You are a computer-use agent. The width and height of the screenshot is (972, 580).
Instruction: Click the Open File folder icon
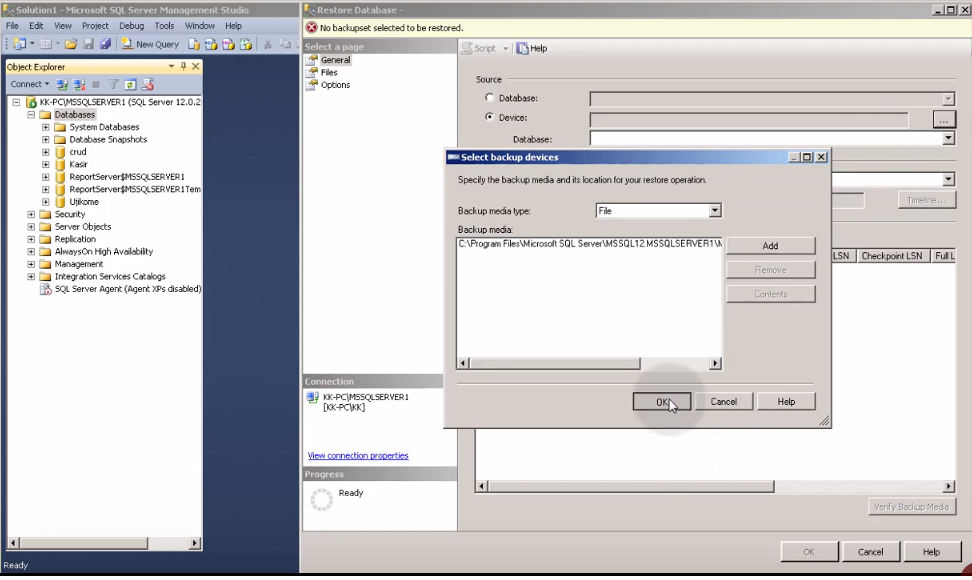pos(71,44)
